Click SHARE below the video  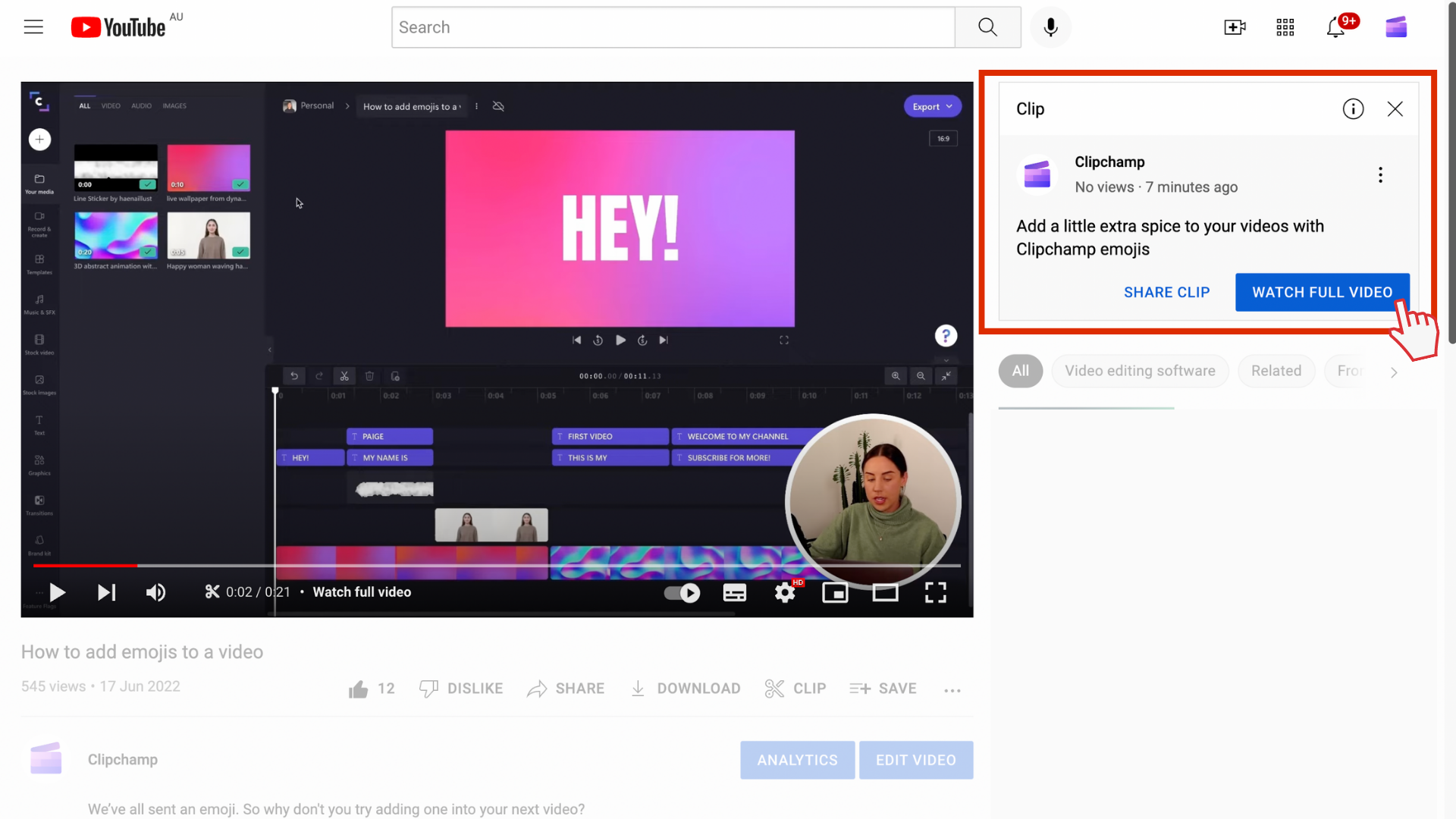(566, 689)
